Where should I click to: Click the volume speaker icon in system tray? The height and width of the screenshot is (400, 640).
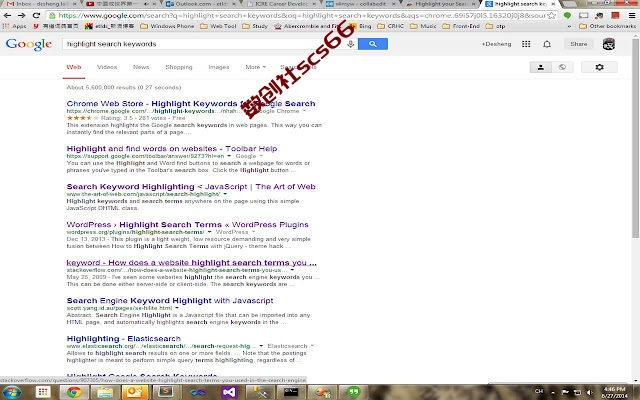pyautogui.click(x=589, y=393)
